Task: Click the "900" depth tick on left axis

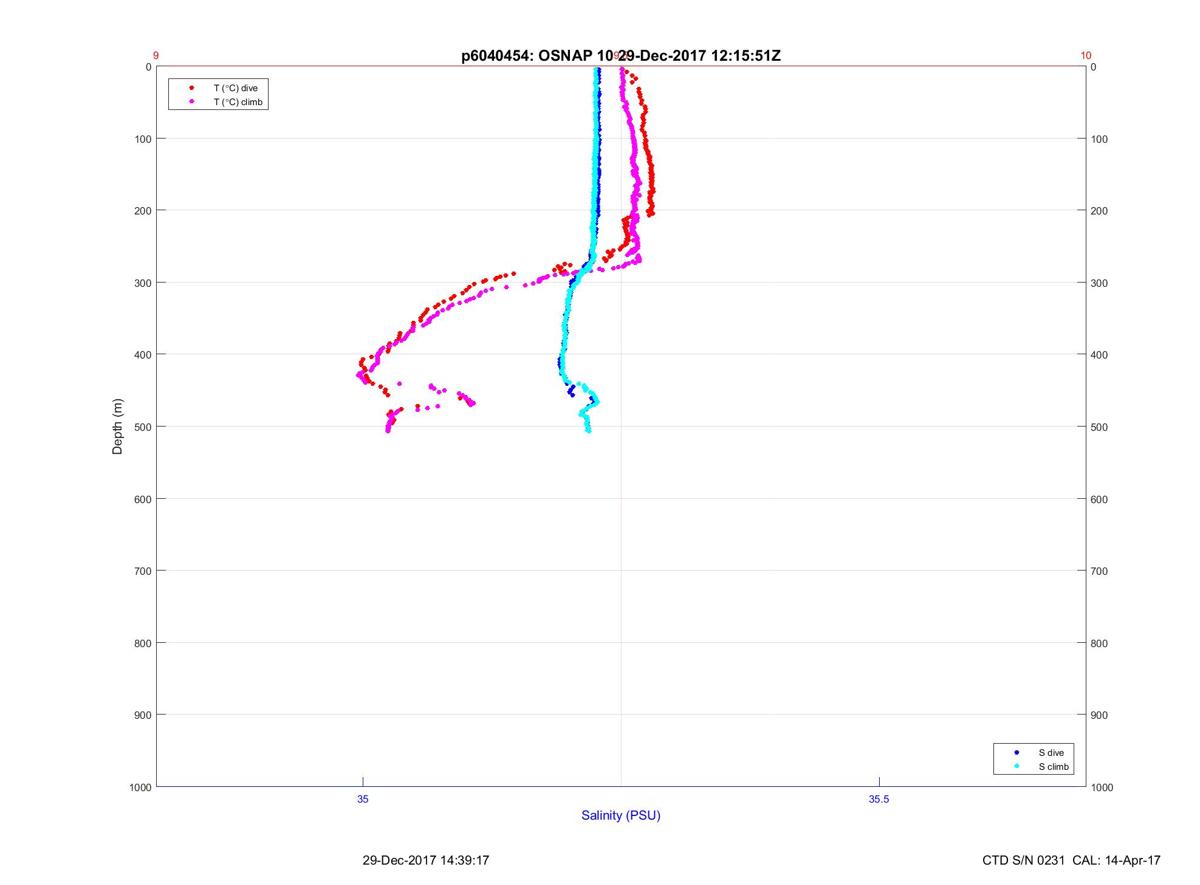Action: (x=143, y=715)
